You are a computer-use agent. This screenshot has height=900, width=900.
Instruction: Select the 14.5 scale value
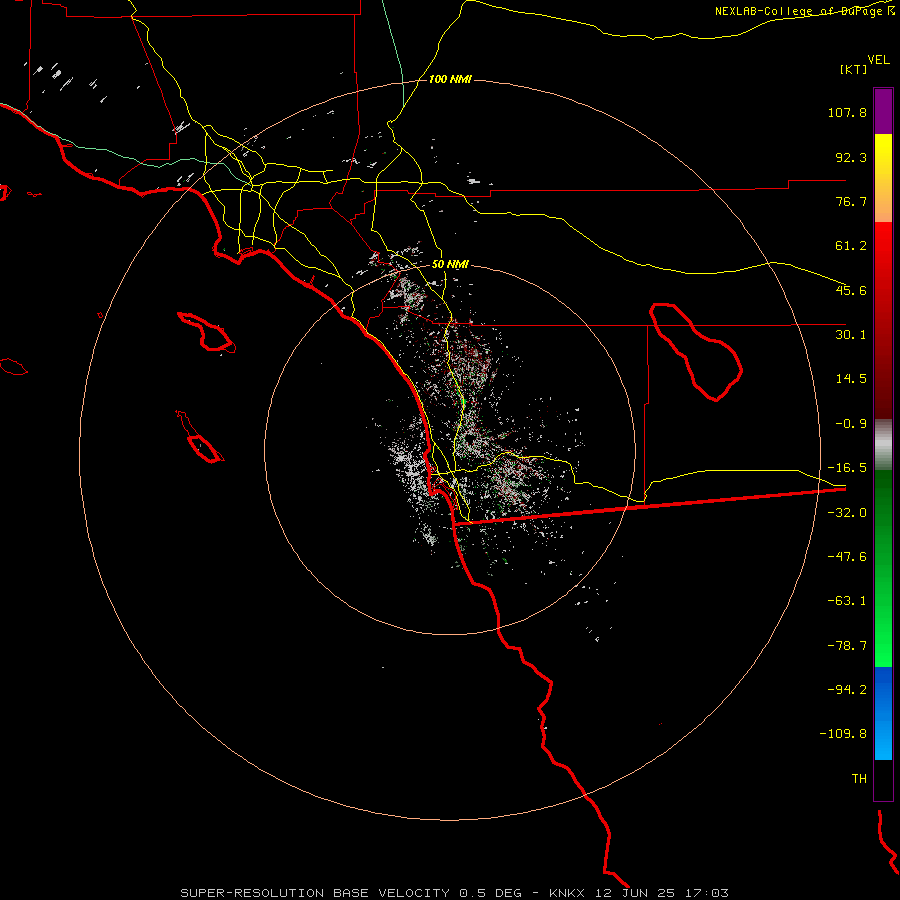[851, 379]
